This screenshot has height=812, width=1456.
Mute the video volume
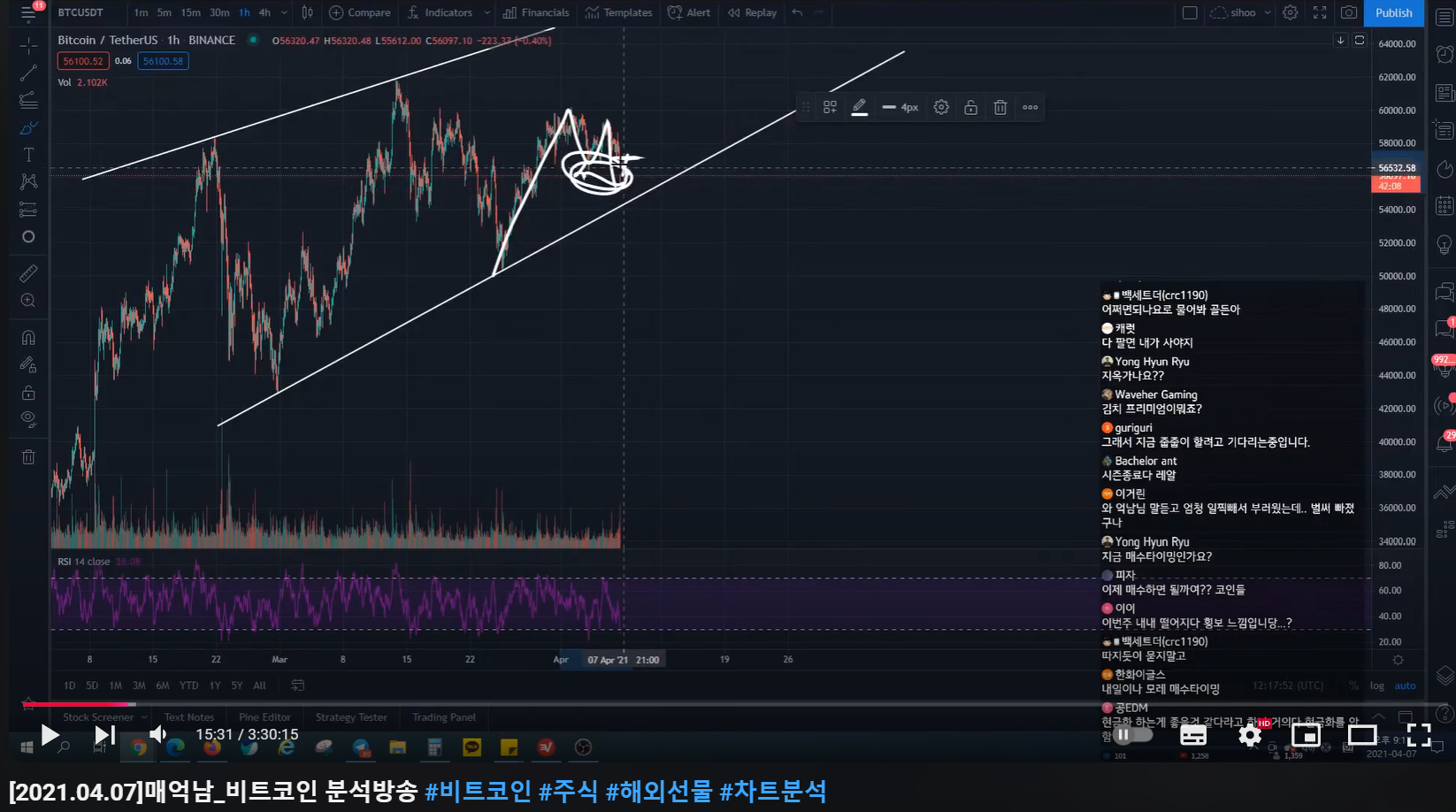[x=158, y=735]
